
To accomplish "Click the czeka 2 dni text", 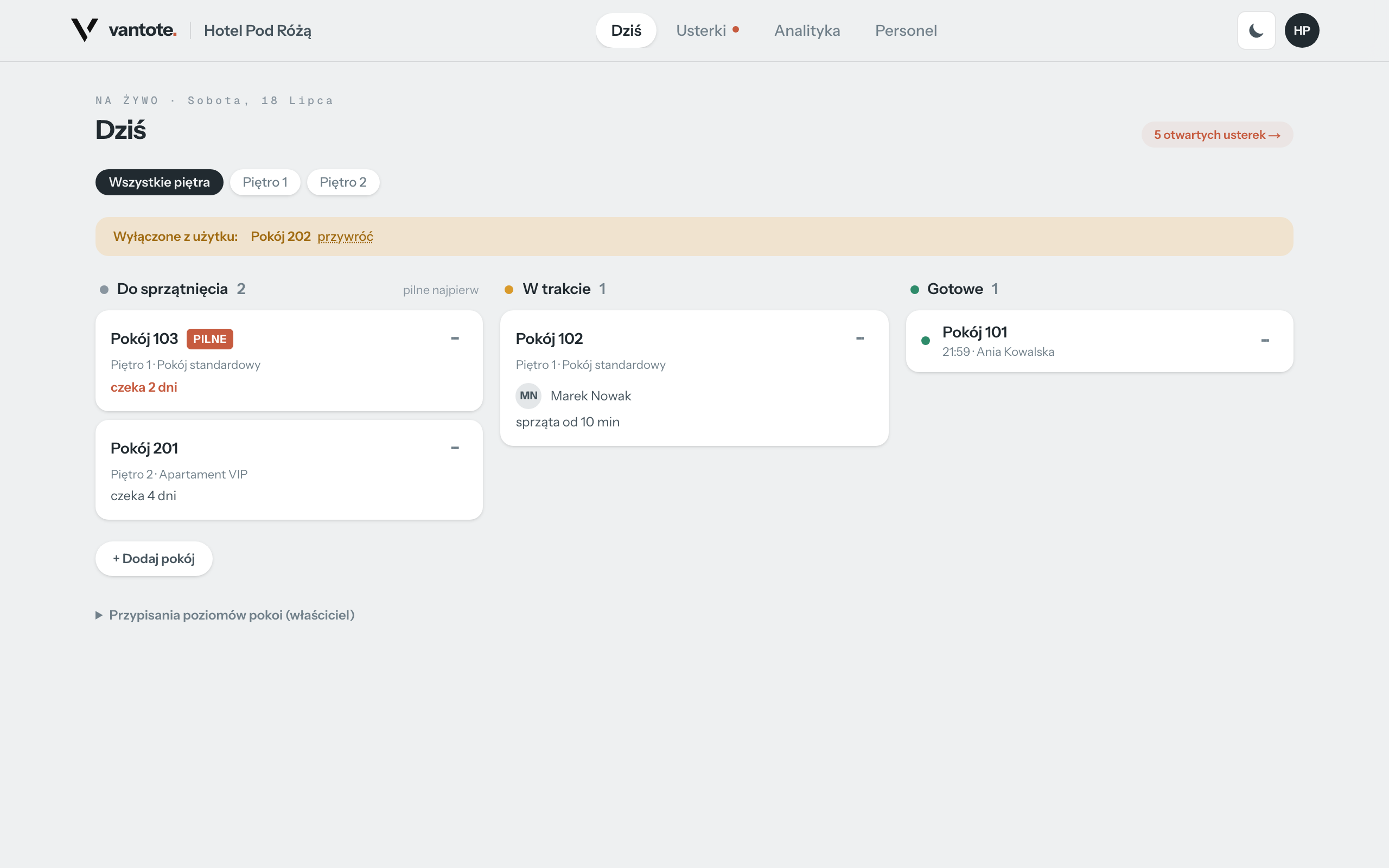I will point(143,387).
